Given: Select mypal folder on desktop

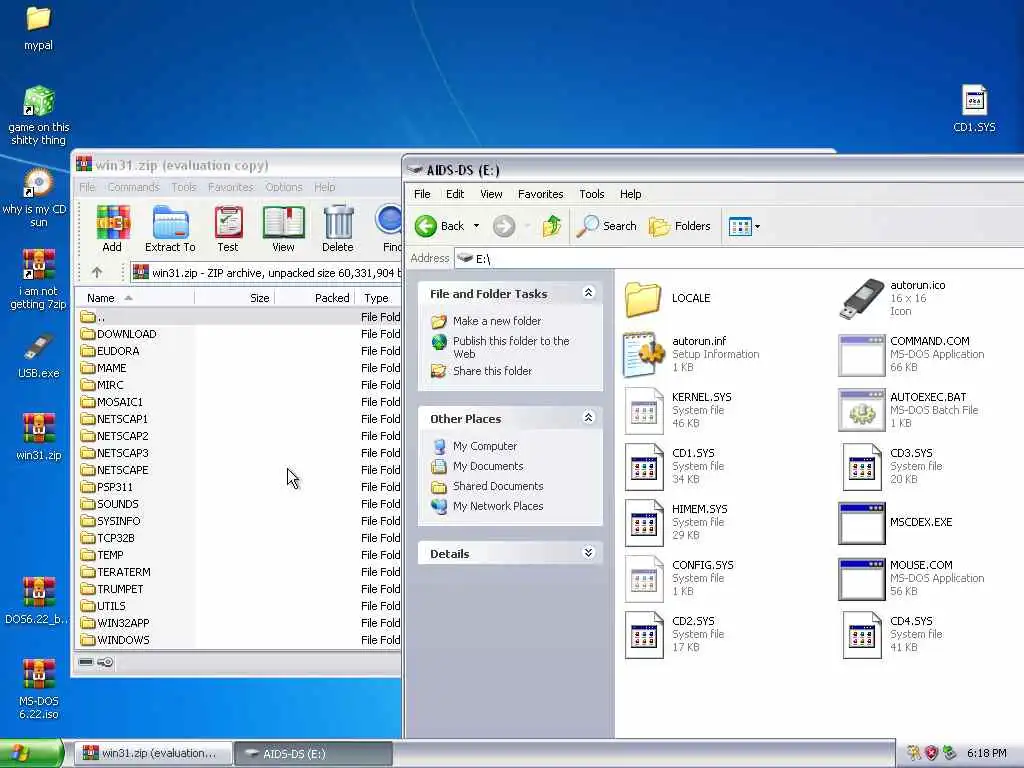Looking at the screenshot, I should click(38, 27).
